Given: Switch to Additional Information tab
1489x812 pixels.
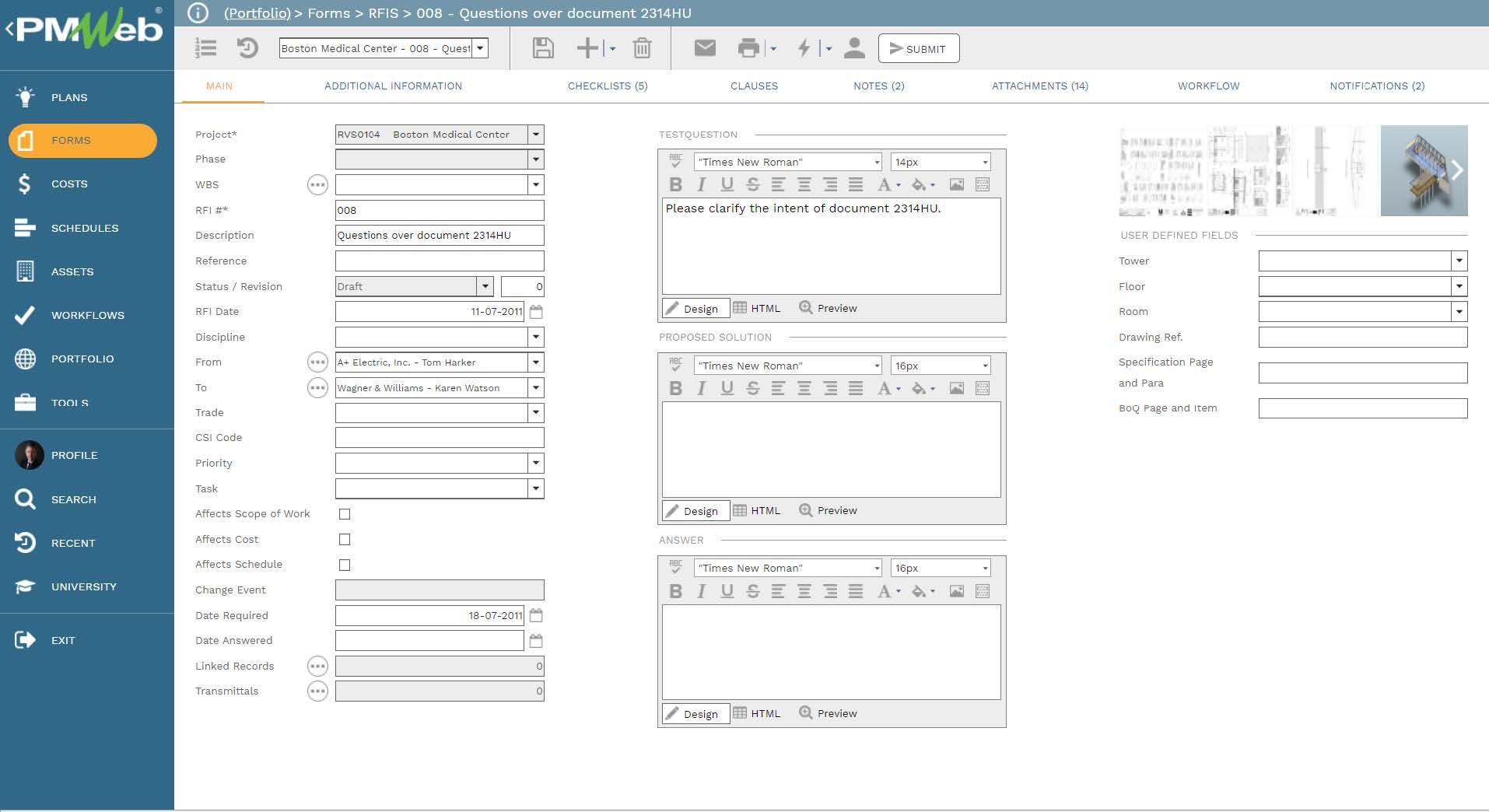Looking at the screenshot, I should [x=393, y=86].
